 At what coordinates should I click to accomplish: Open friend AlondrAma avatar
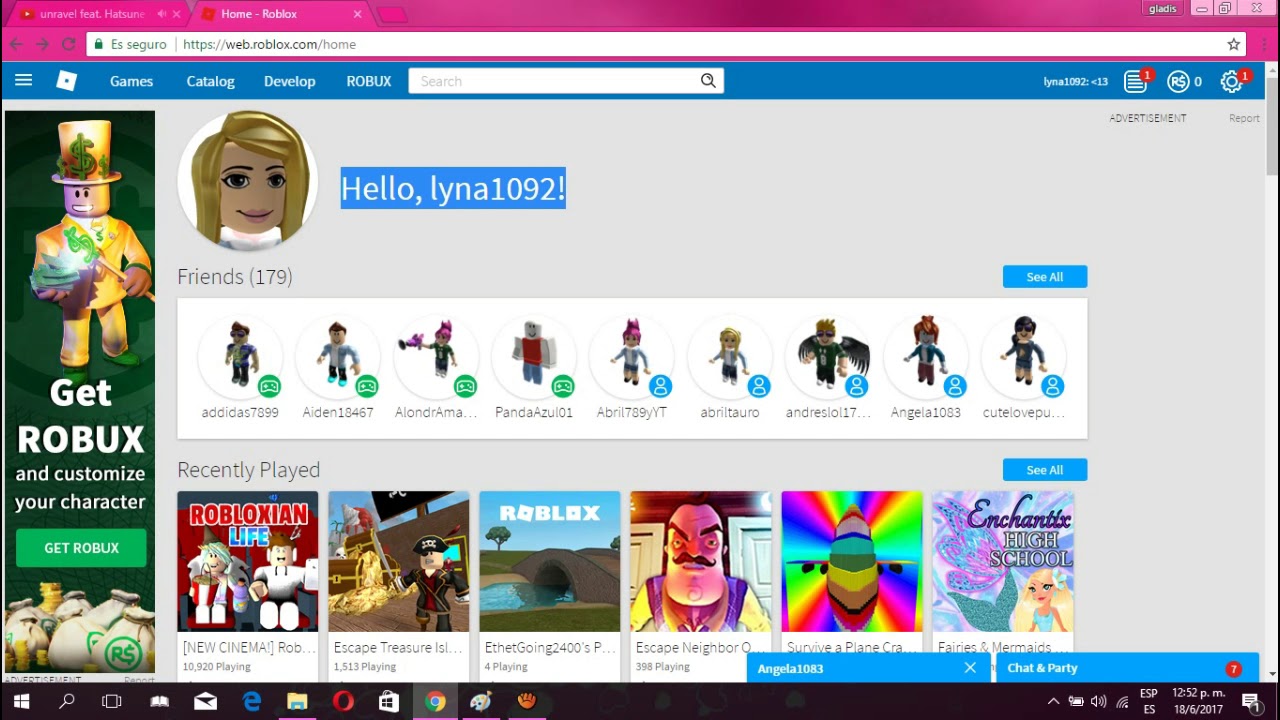click(436, 357)
